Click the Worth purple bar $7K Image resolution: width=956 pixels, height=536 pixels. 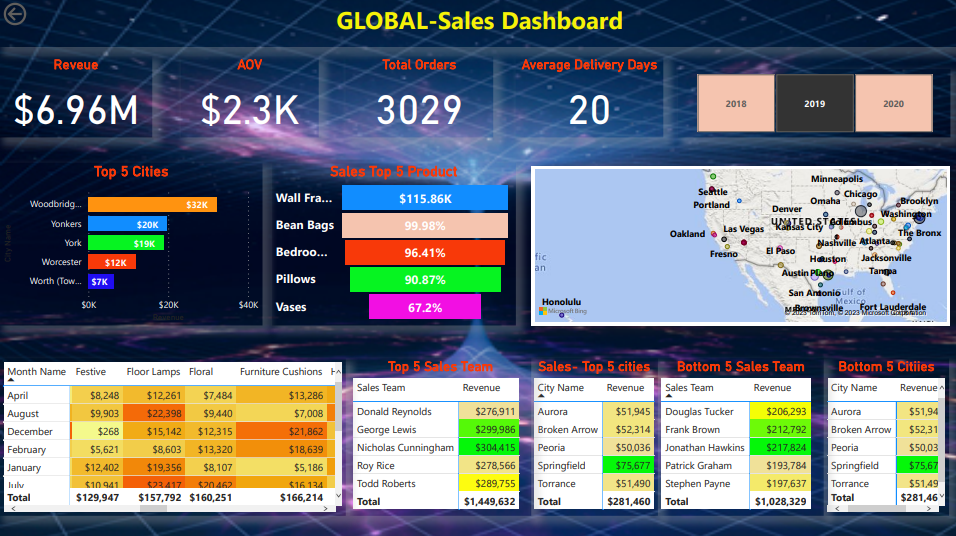[x=101, y=281]
